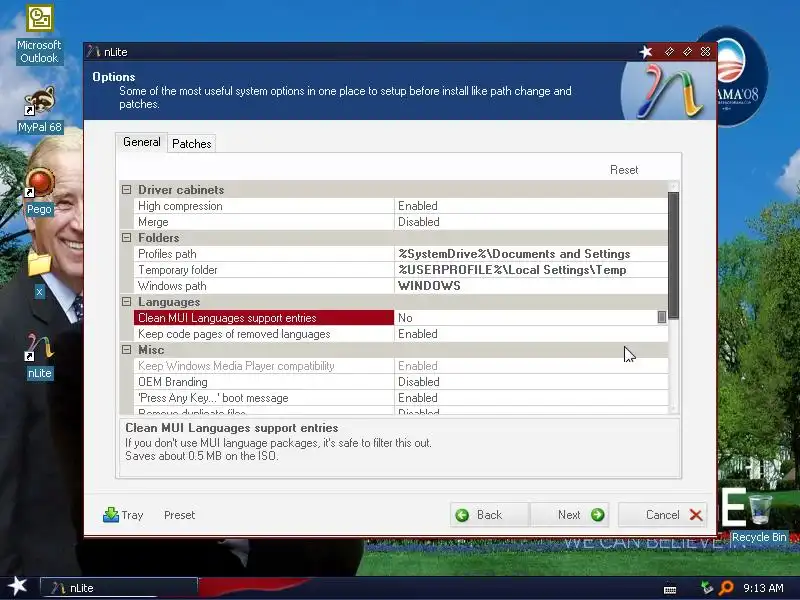Collapse the Folders section
Image resolution: width=800 pixels, height=600 pixels.
[127, 238]
